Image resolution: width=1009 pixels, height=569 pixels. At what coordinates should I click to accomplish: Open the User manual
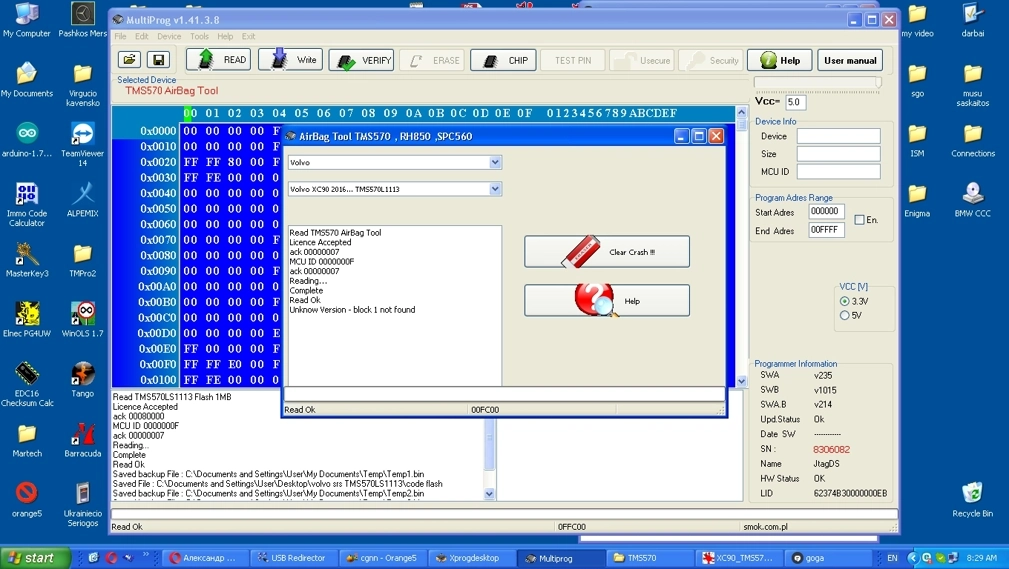(x=850, y=60)
